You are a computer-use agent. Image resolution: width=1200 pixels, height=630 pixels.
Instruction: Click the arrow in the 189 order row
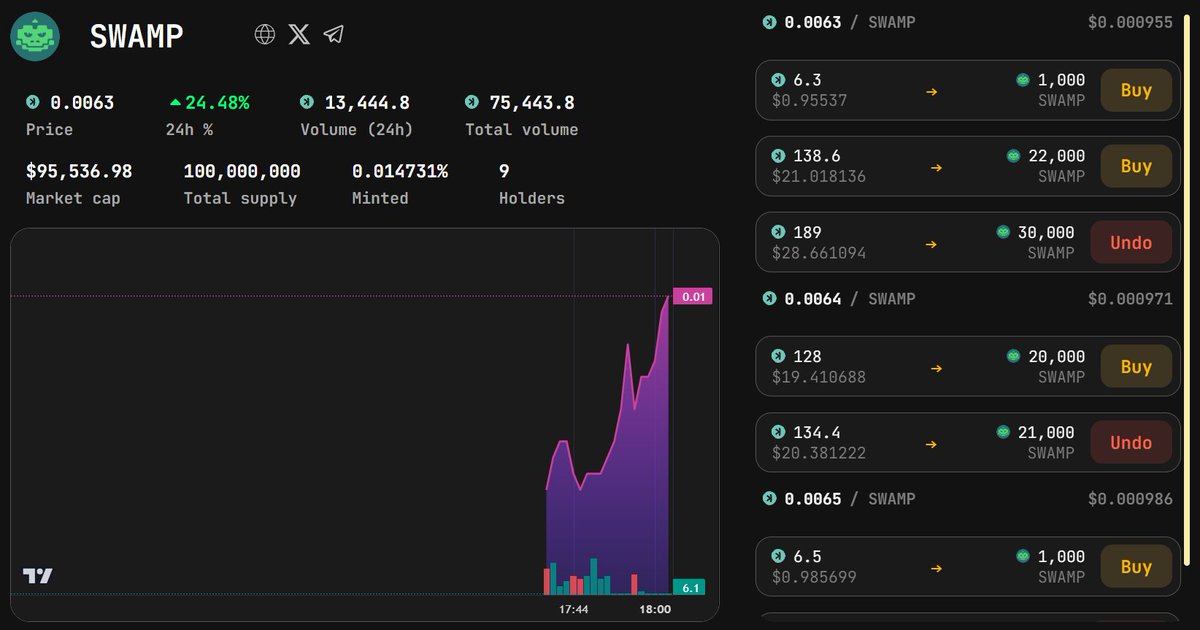(x=931, y=243)
